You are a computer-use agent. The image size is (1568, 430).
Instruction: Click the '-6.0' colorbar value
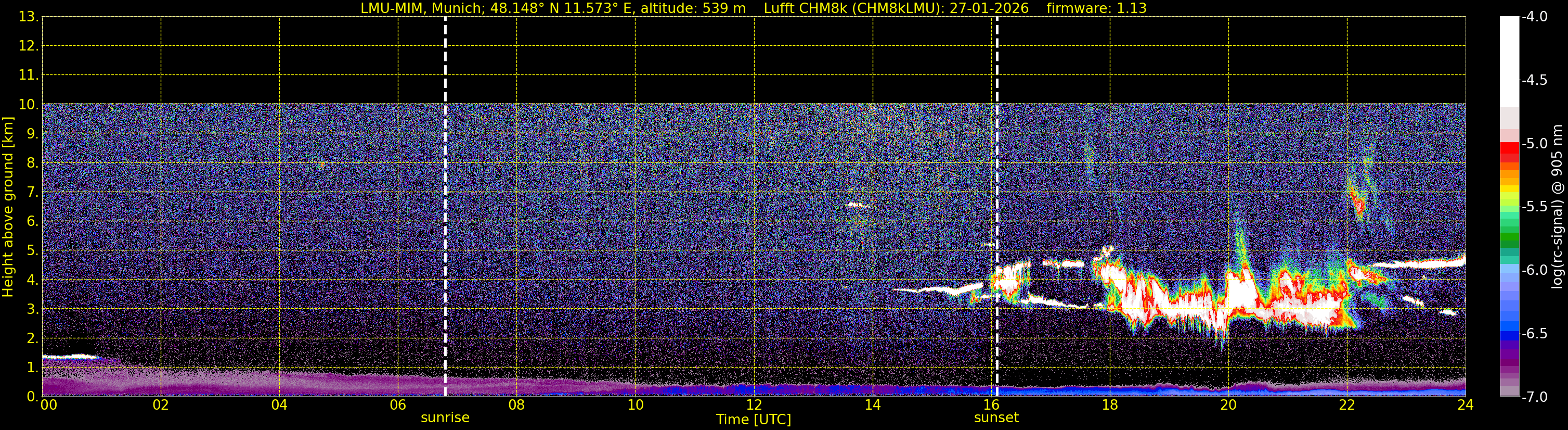click(x=1535, y=270)
